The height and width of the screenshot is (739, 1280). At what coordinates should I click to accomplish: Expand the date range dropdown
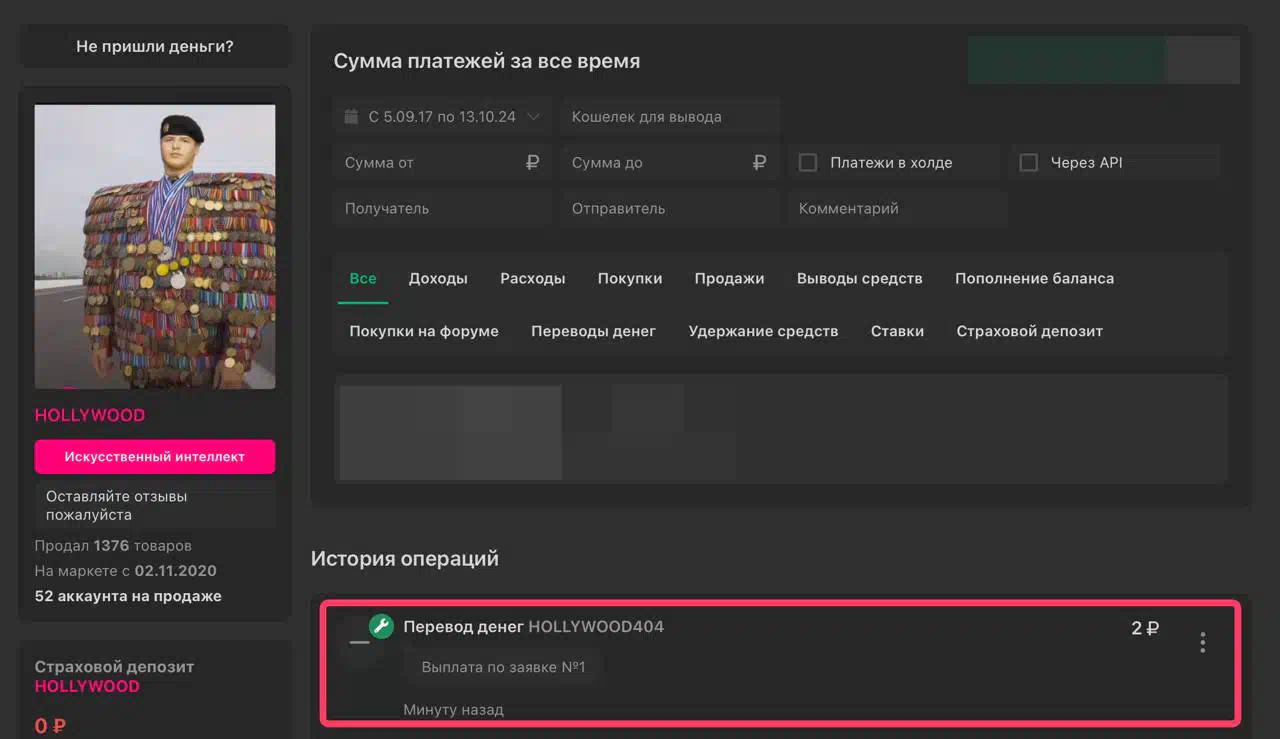click(x=533, y=117)
